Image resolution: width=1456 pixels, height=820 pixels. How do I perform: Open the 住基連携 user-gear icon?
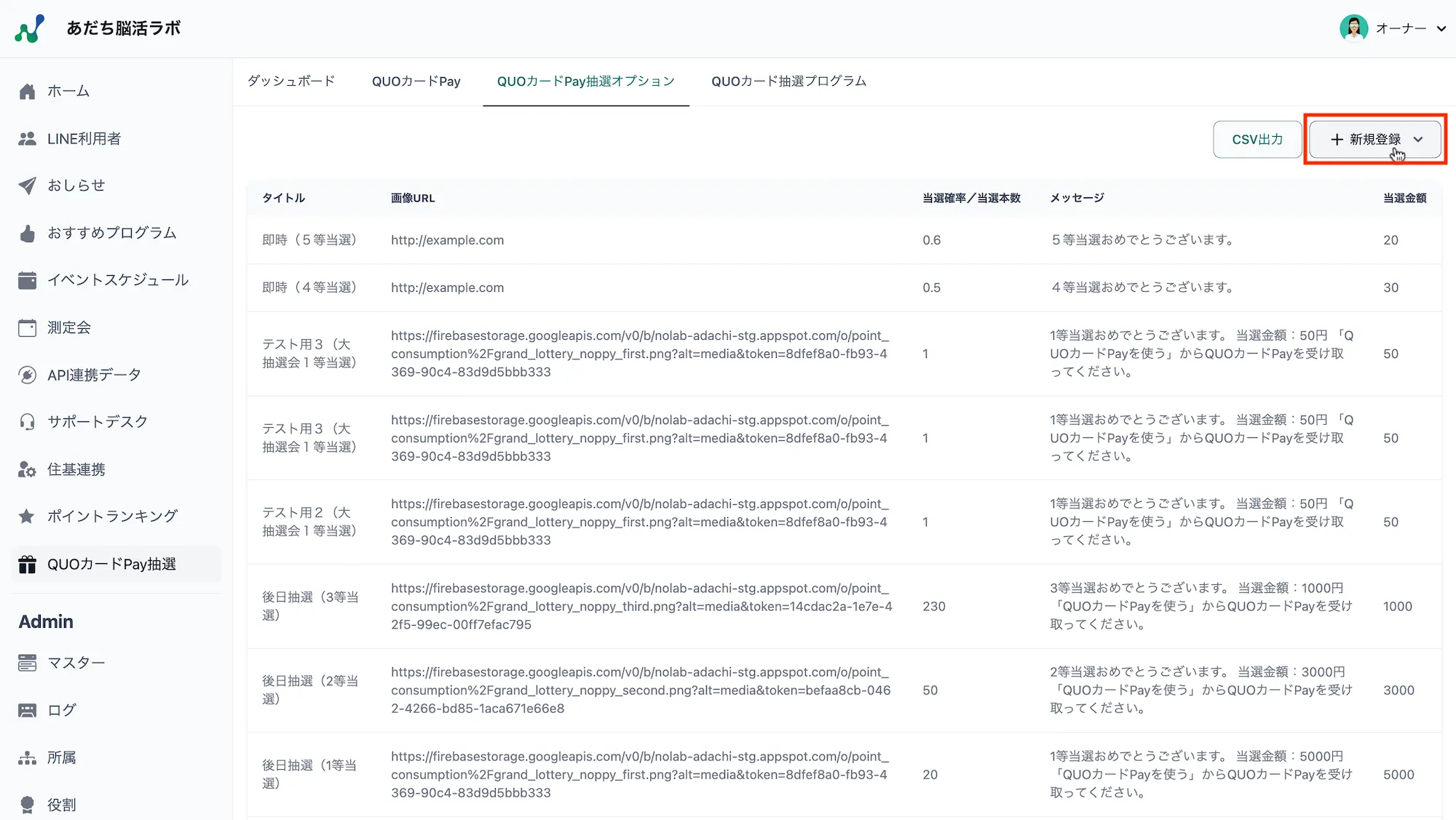[x=28, y=469]
